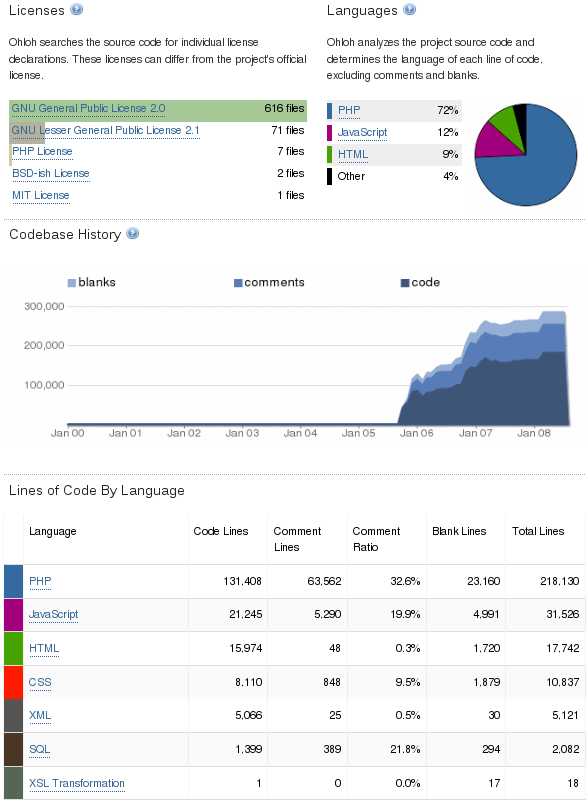Click the blanks legend entry in chart
This screenshot has width=587, height=807.
92,283
